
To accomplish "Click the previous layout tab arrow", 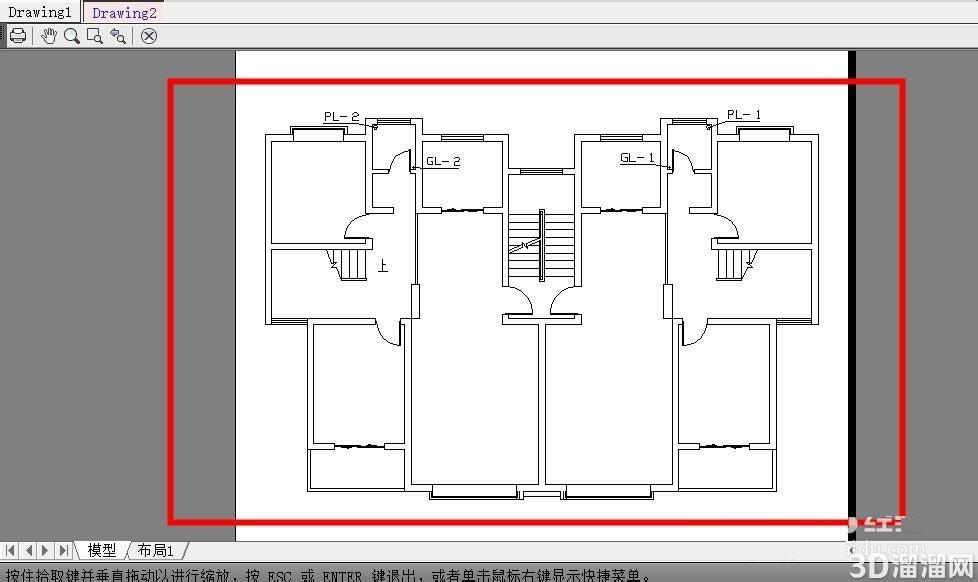I will tap(28, 550).
